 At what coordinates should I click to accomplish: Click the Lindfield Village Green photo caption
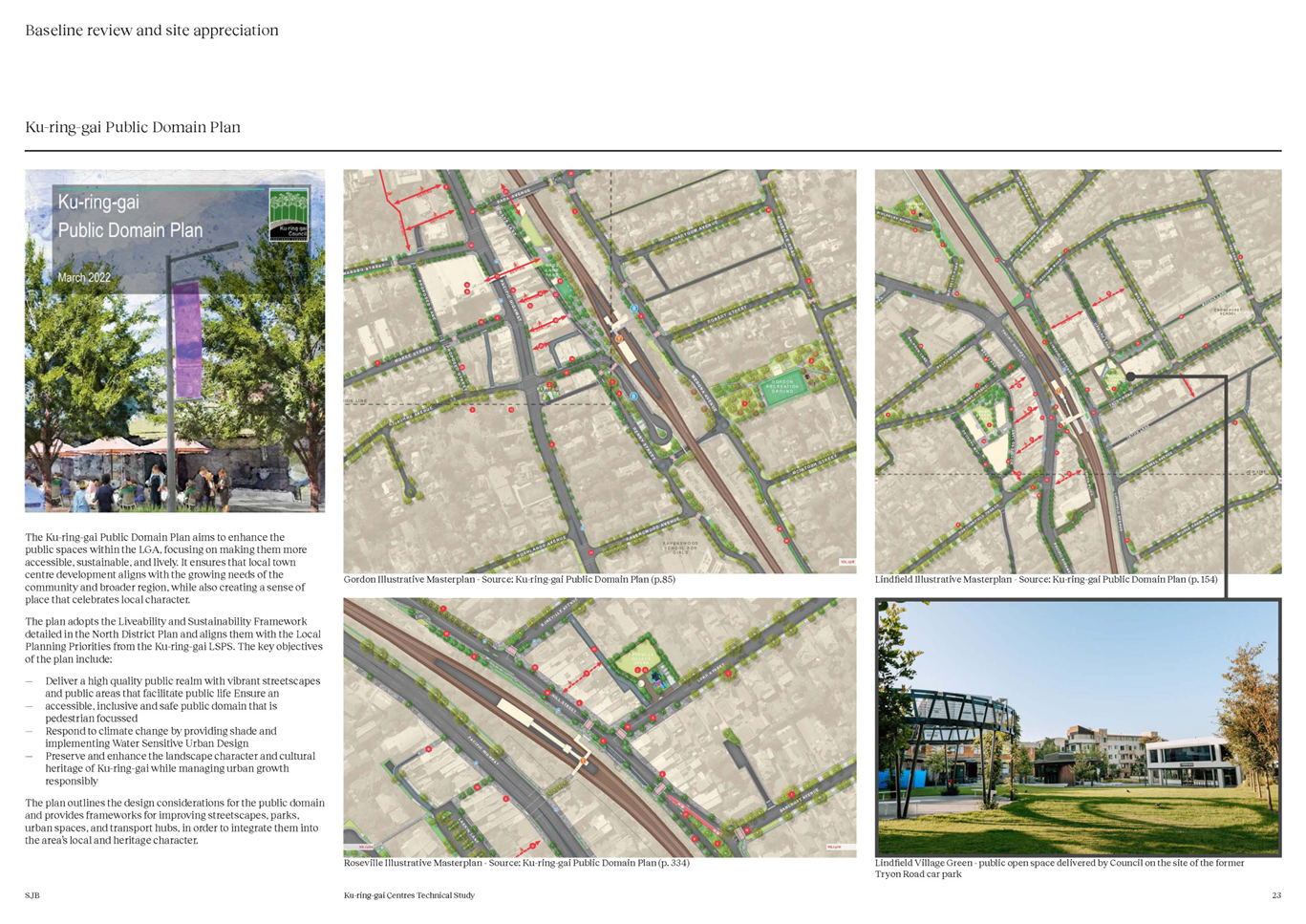point(1060,868)
